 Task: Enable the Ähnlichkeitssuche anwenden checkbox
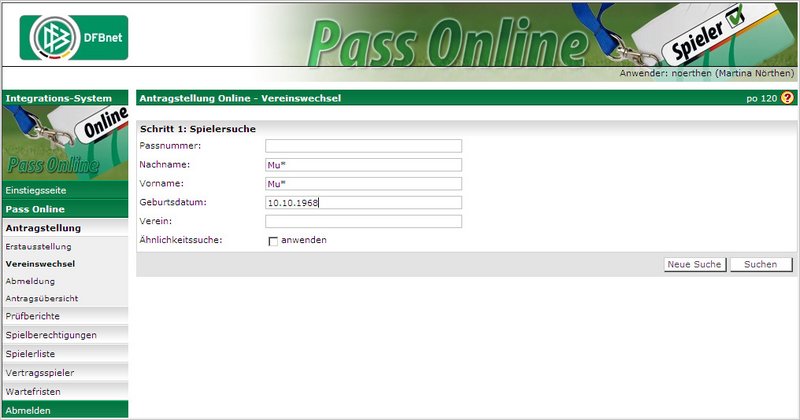click(x=272, y=241)
